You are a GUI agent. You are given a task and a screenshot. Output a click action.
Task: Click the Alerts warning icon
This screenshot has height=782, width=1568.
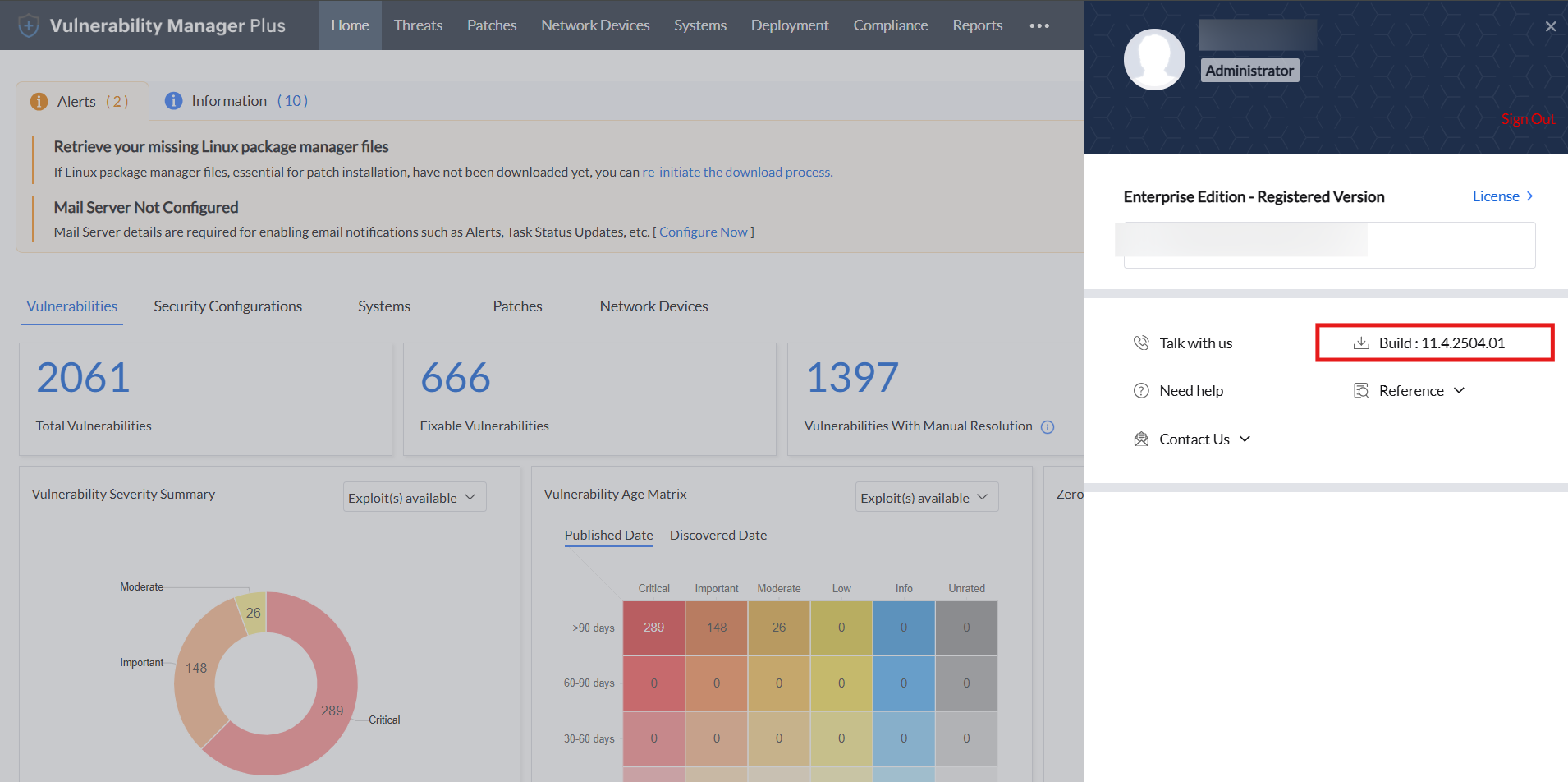(39, 101)
